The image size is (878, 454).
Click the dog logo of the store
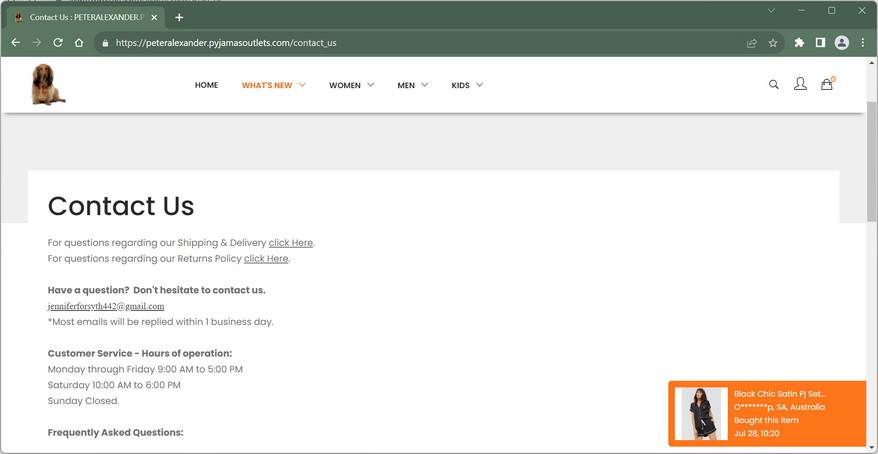pyautogui.click(x=48, y=85)
